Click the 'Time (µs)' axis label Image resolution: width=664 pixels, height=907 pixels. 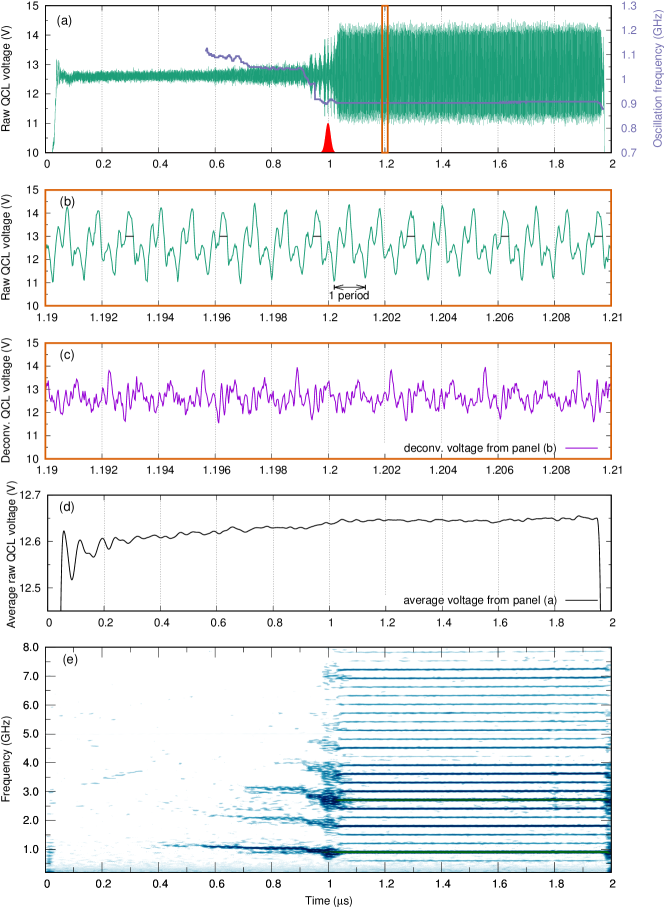pyautogui.click(x=329, y=900)
